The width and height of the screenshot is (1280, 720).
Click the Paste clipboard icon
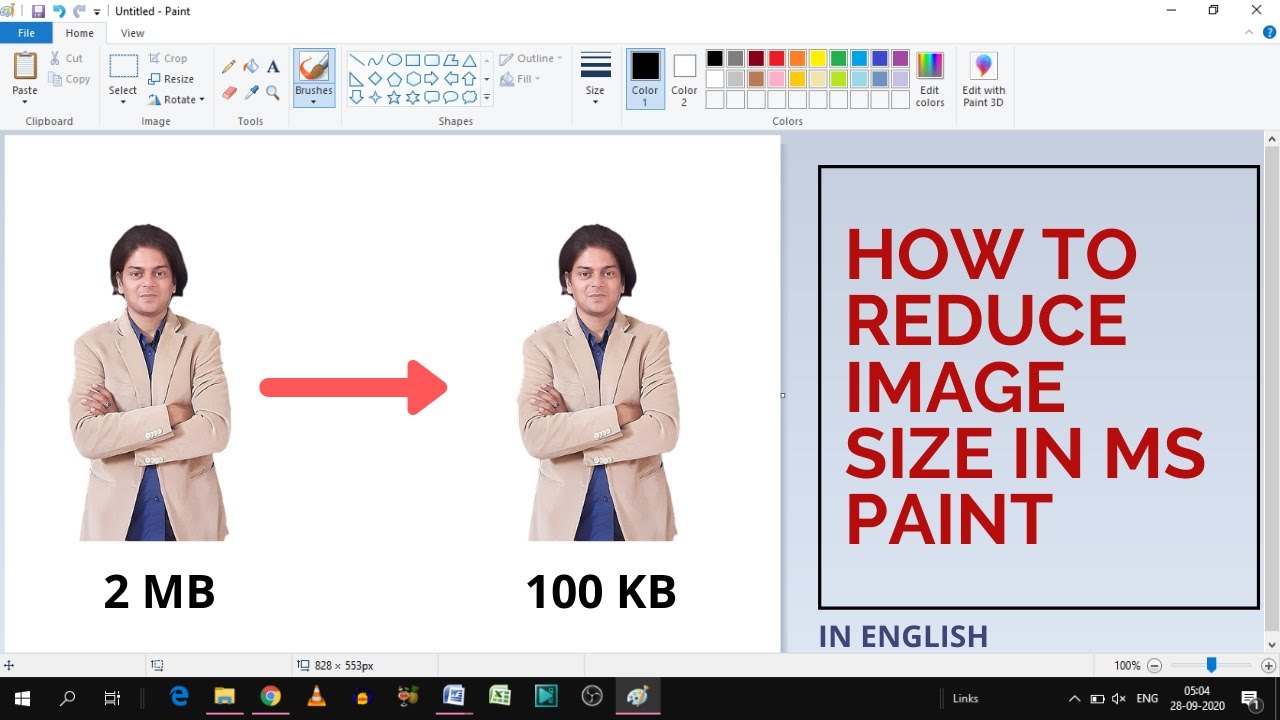pyautogui.click(x=25, y=66)
